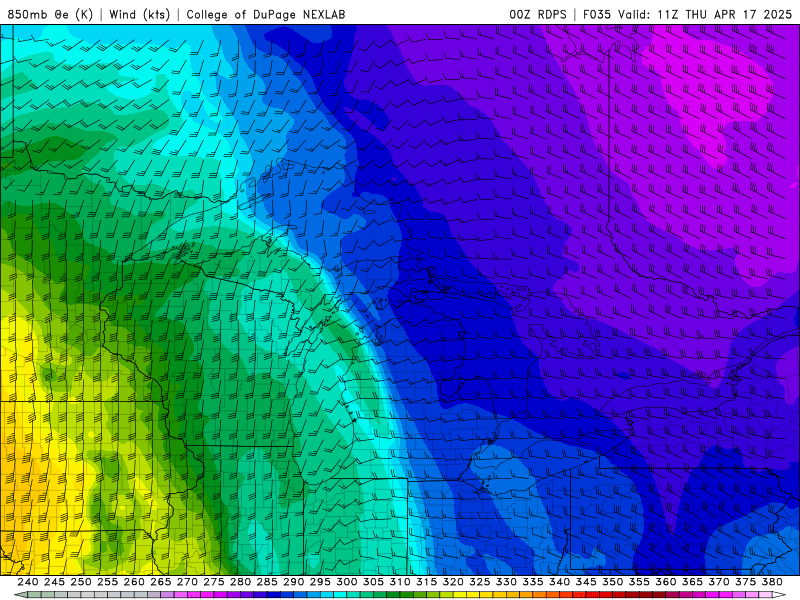Click the 340 value on the color scale

click(559, 582)
